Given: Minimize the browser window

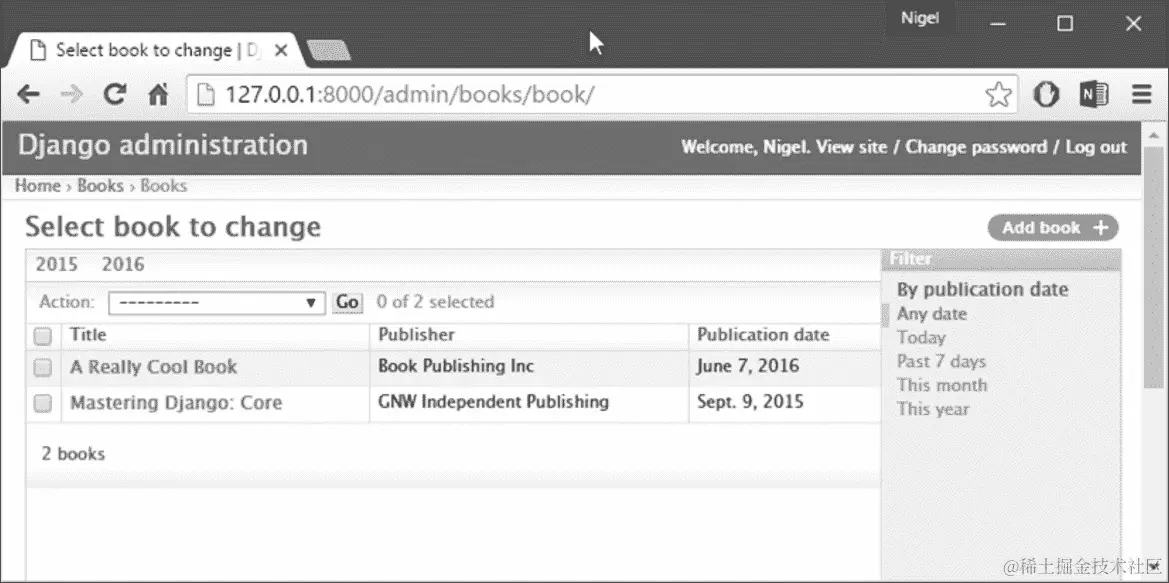Looking at the screenshot, I should click(998, 23).
